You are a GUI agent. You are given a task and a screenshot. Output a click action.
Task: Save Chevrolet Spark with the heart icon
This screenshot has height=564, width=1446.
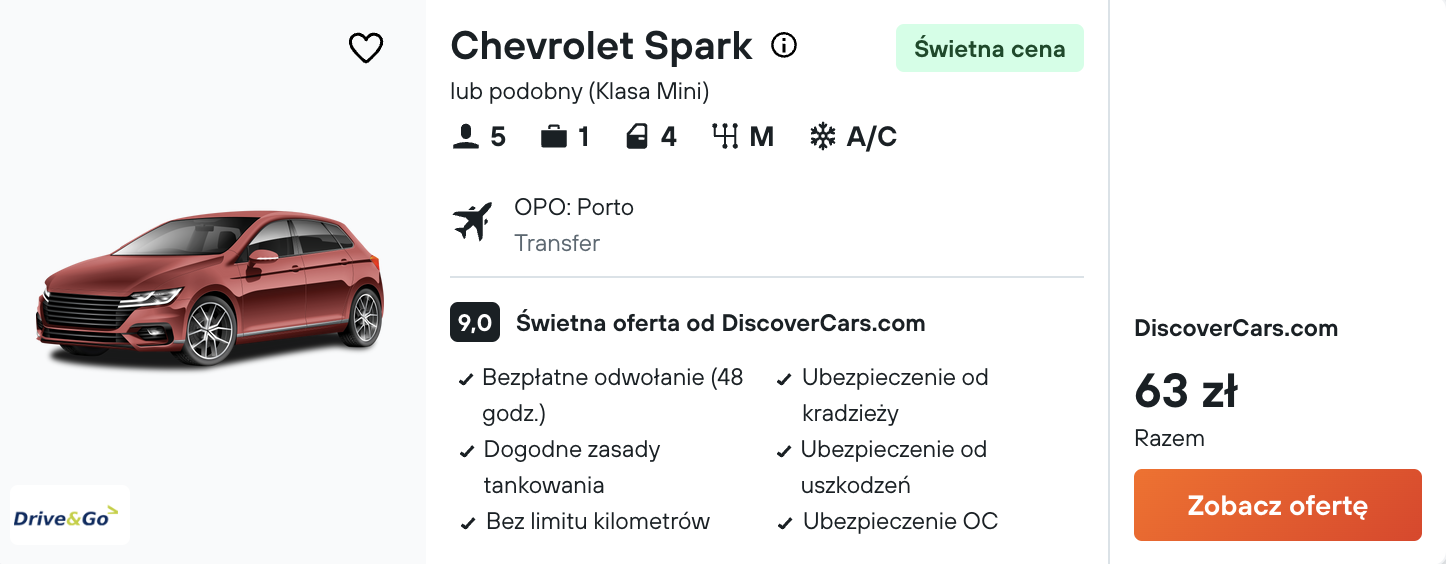point(366,47)
